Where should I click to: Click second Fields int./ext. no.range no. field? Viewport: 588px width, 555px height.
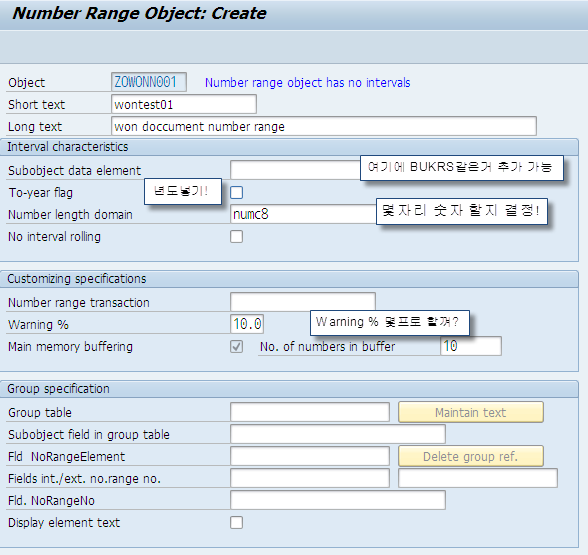coord(478,478)
